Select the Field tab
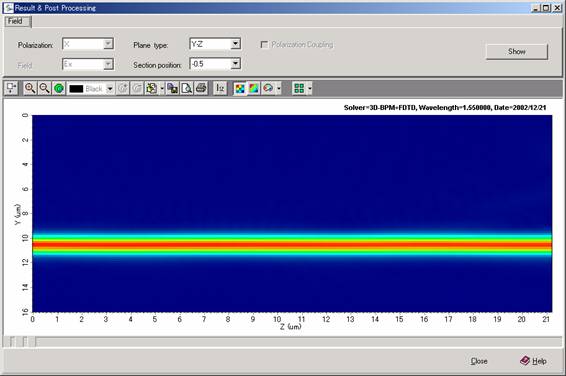 pos(16,21)
